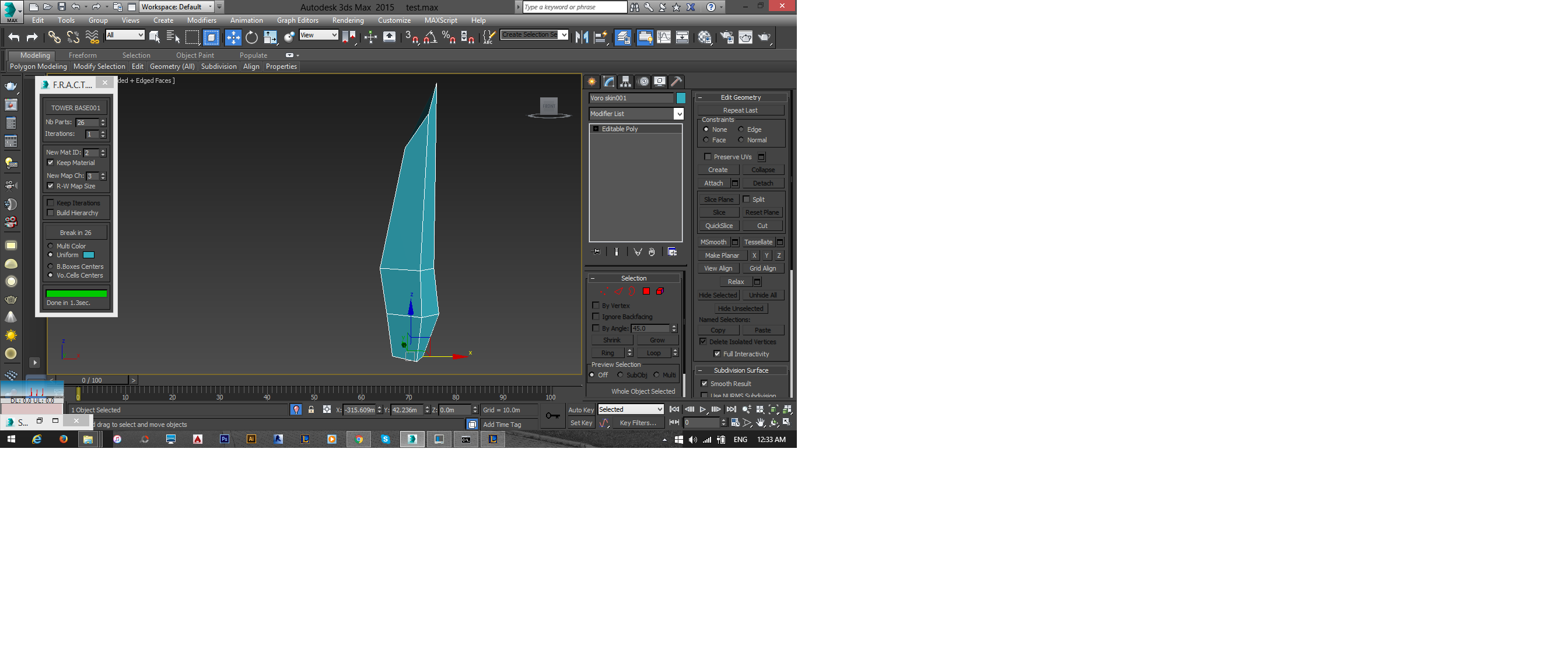The image size is (1568, 666).
Task: Open Graph Editors menu
Action: coord(297,20)
